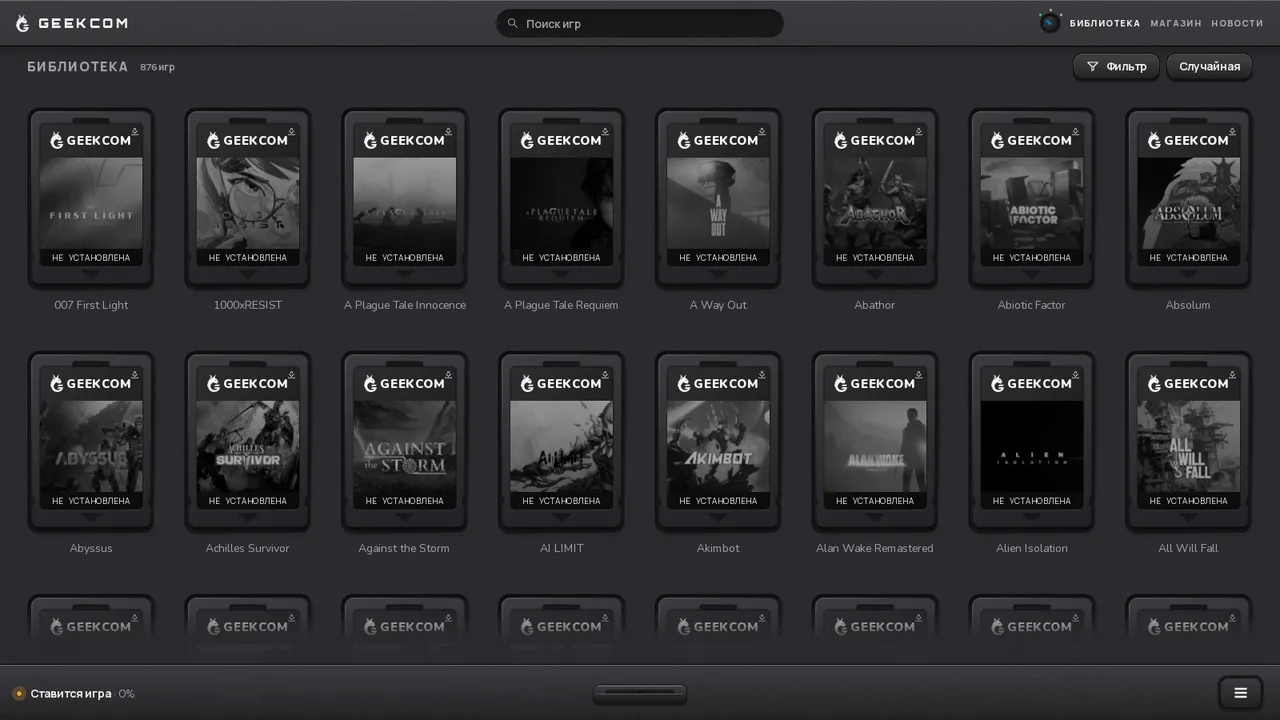Screen dimensions: 1280x720
Task: Click download icon on A Plague Tale Requiem
Action: tap(605, 131)
